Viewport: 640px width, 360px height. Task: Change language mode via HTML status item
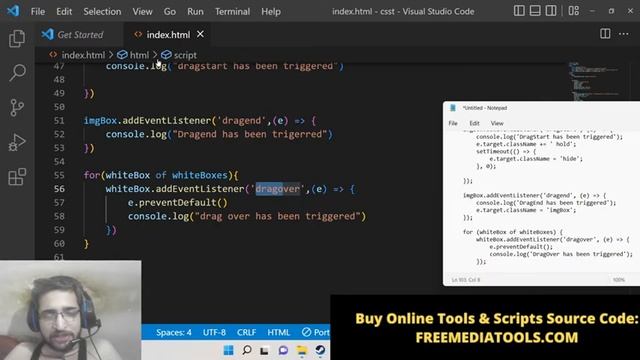coord(279,332)
